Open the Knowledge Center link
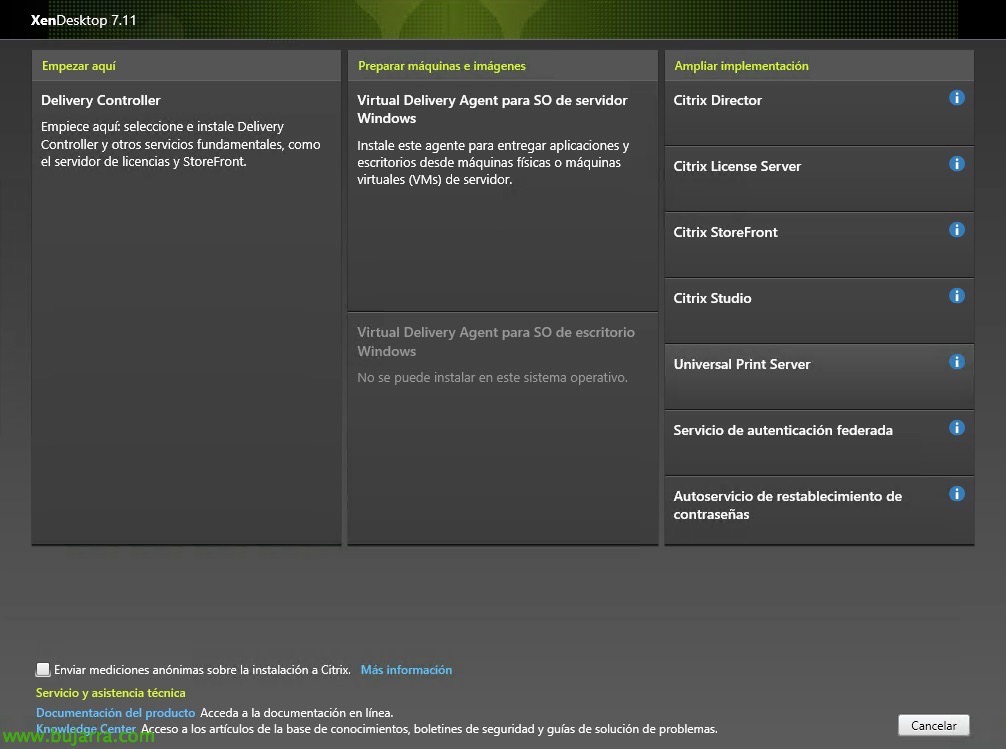 point(86,728)
